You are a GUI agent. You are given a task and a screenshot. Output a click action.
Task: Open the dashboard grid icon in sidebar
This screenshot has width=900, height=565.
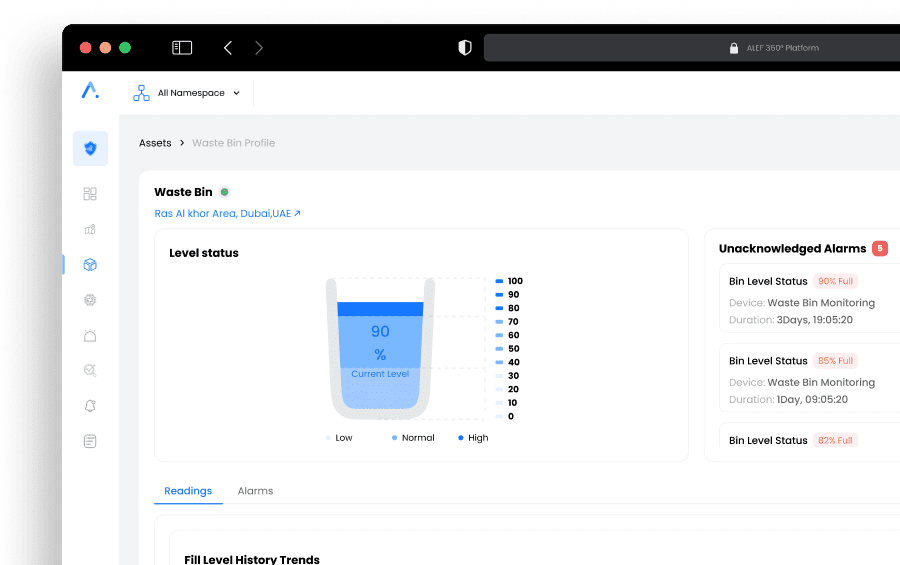click(x=90, y=194)
